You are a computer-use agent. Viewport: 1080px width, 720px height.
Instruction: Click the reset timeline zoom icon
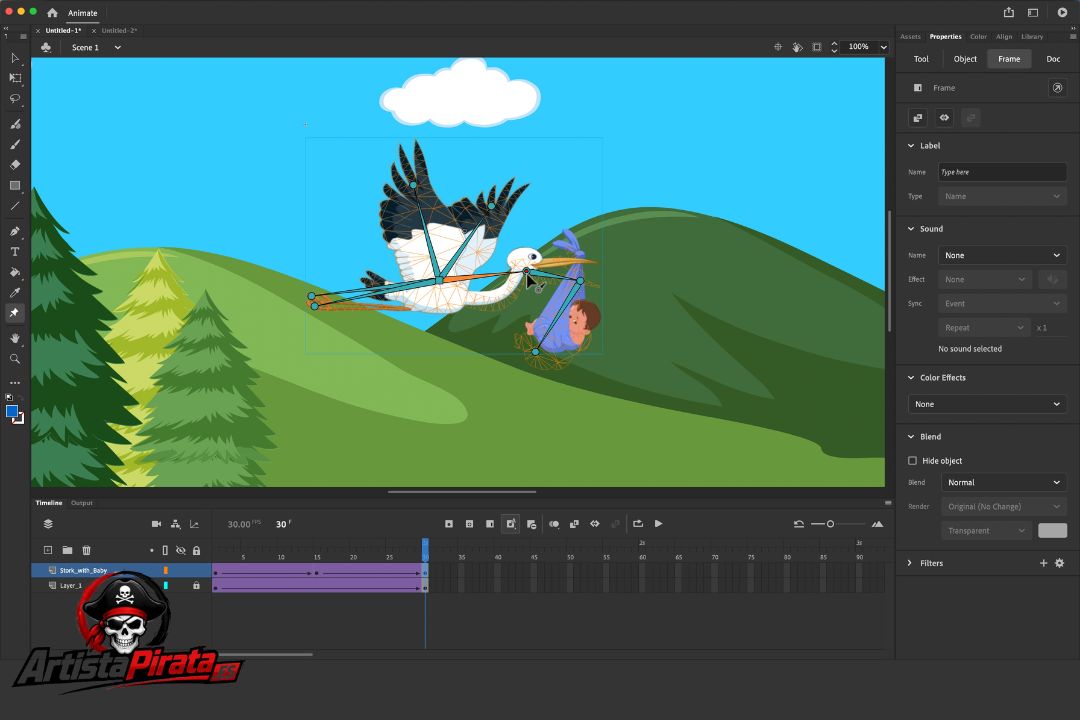click(798, 524)
